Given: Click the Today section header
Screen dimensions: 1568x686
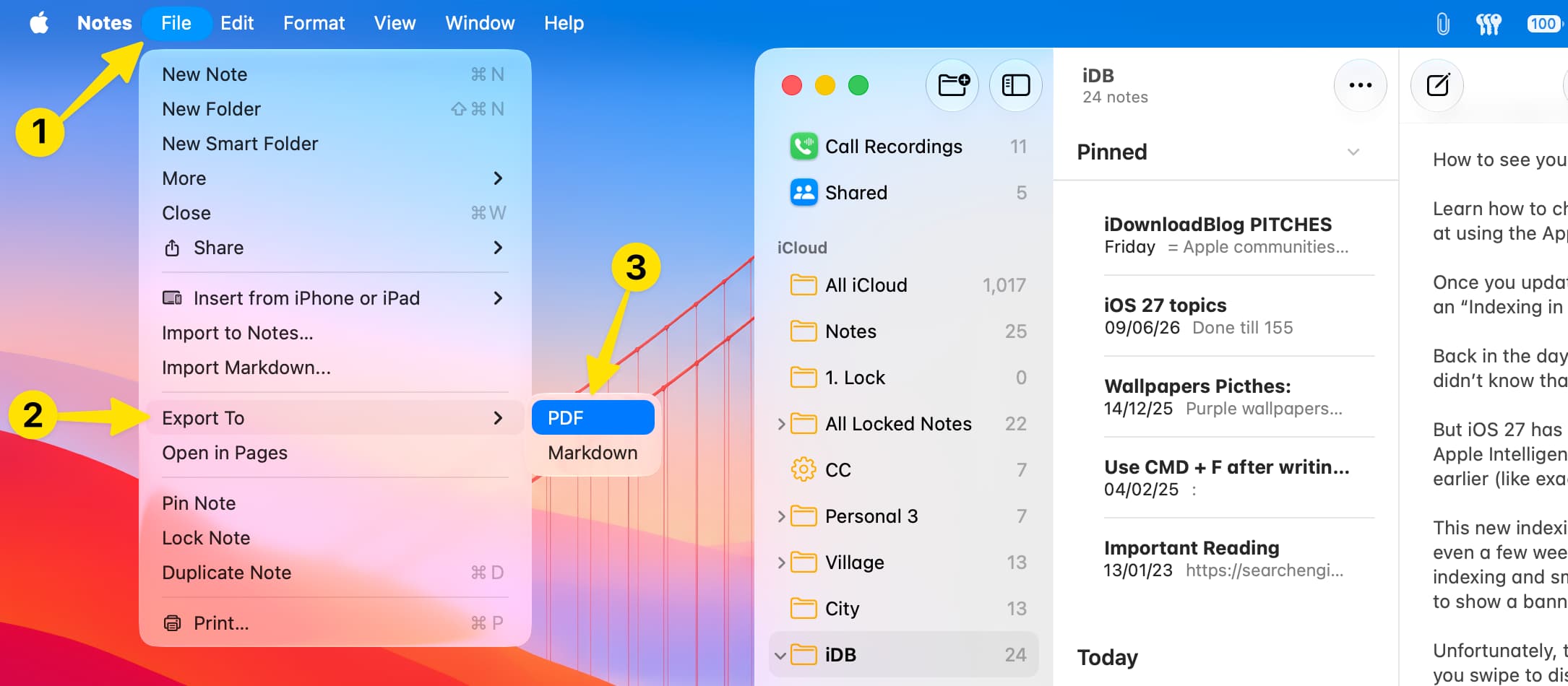Looking at the screenshot, I should click(x=1107, y=658).
